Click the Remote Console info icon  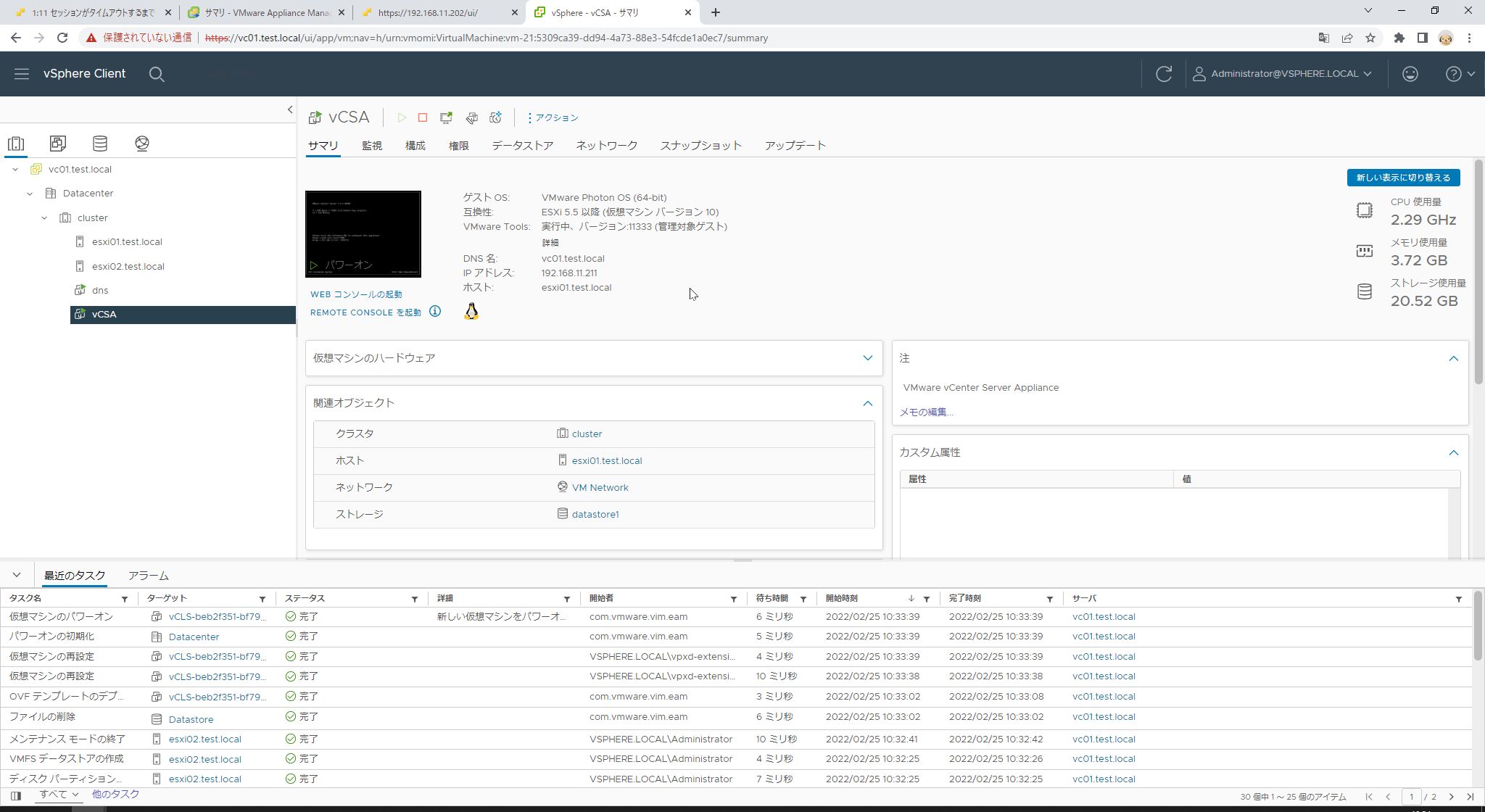(435, 312)
